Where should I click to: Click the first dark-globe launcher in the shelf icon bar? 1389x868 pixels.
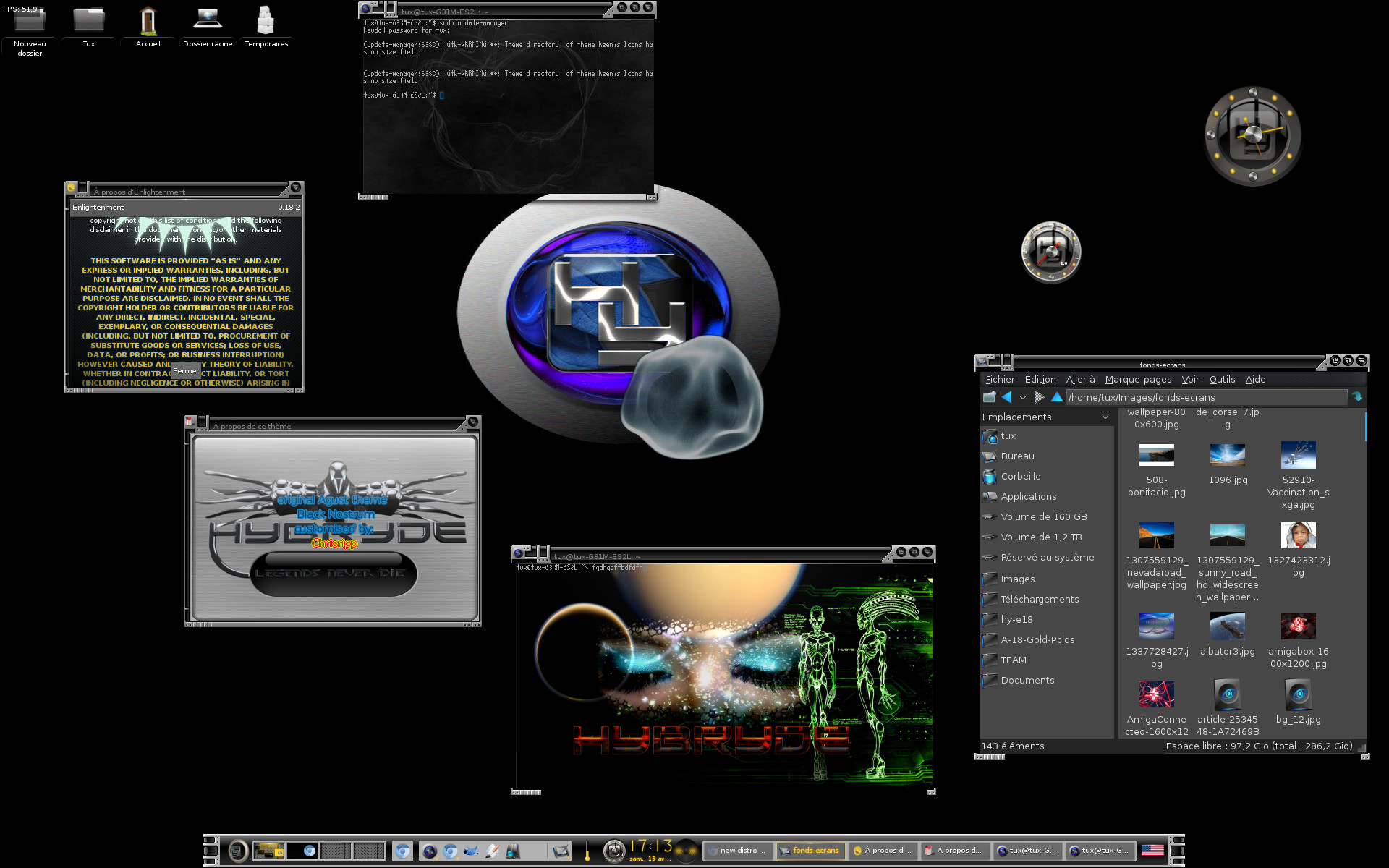[x=430, y=851]
